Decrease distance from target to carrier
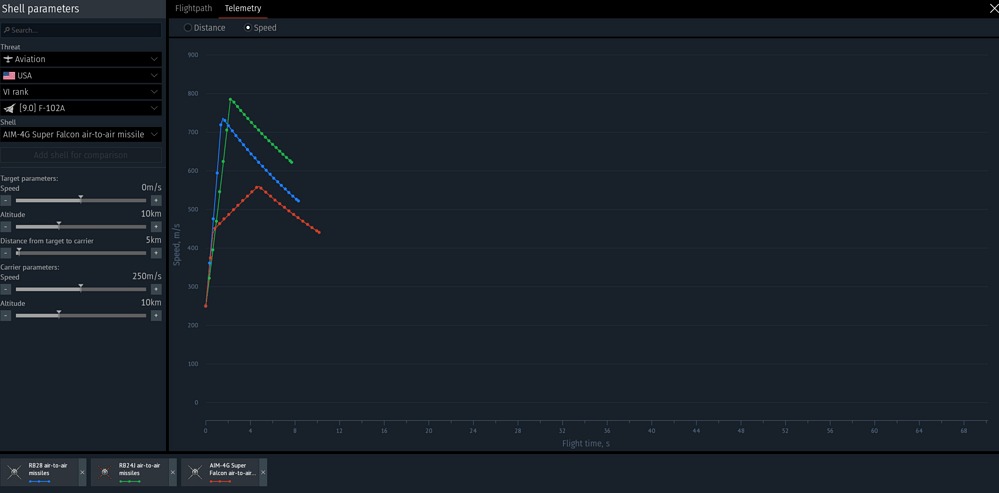The height and width of the screenshot is (493, 999). tap(5, 253)
